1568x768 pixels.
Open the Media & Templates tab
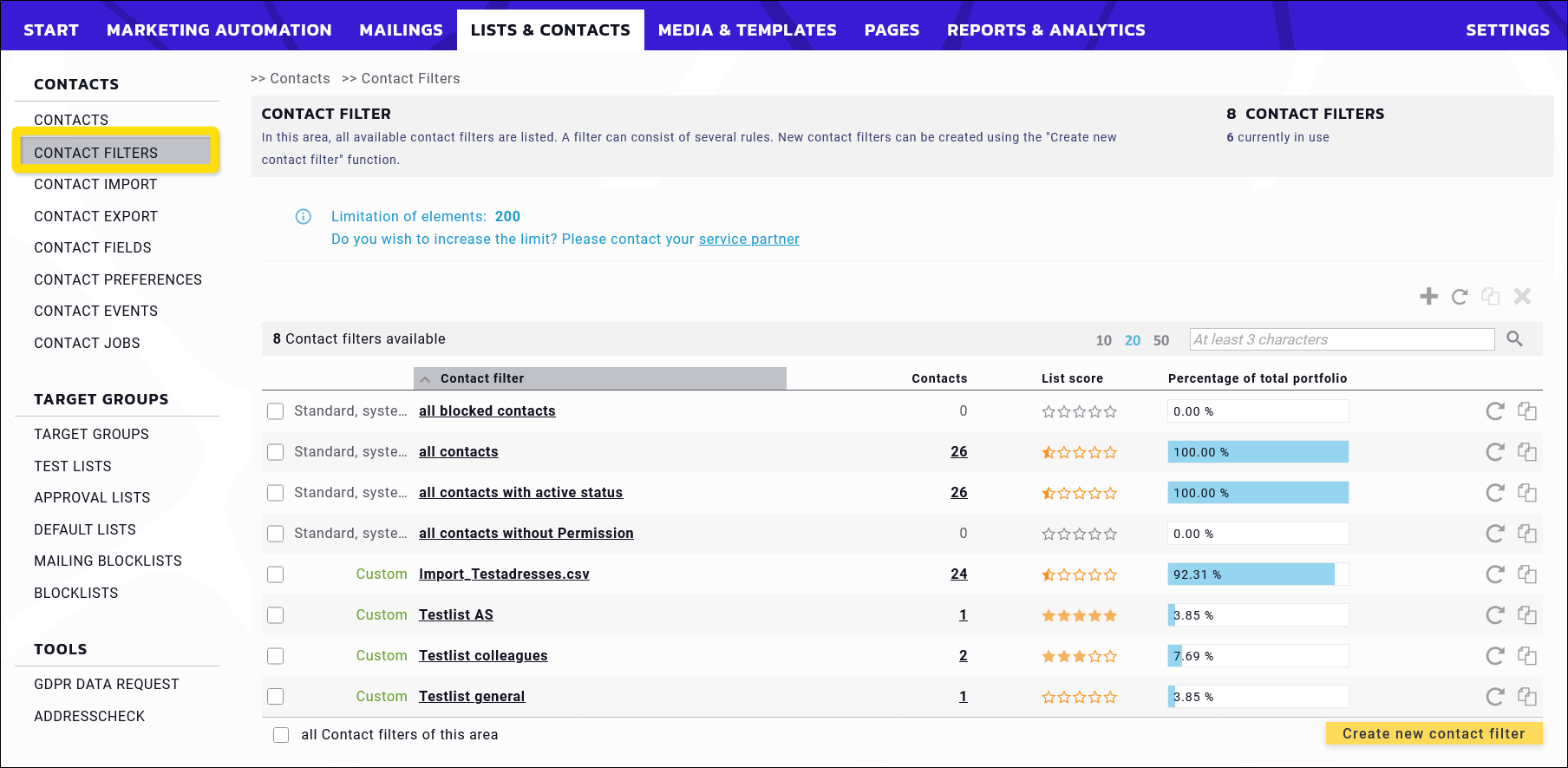(x=748, y=30)
